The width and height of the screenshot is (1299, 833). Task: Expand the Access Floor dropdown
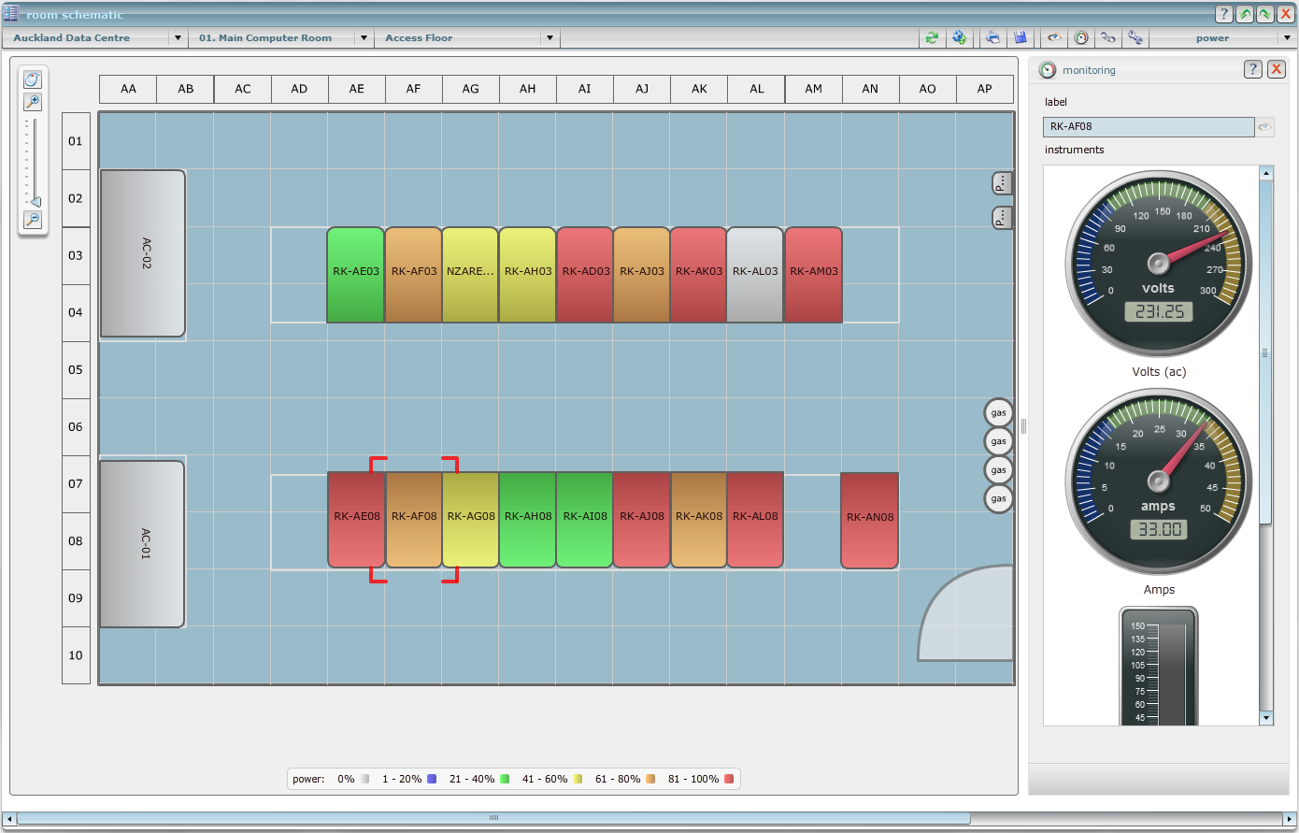549,38
